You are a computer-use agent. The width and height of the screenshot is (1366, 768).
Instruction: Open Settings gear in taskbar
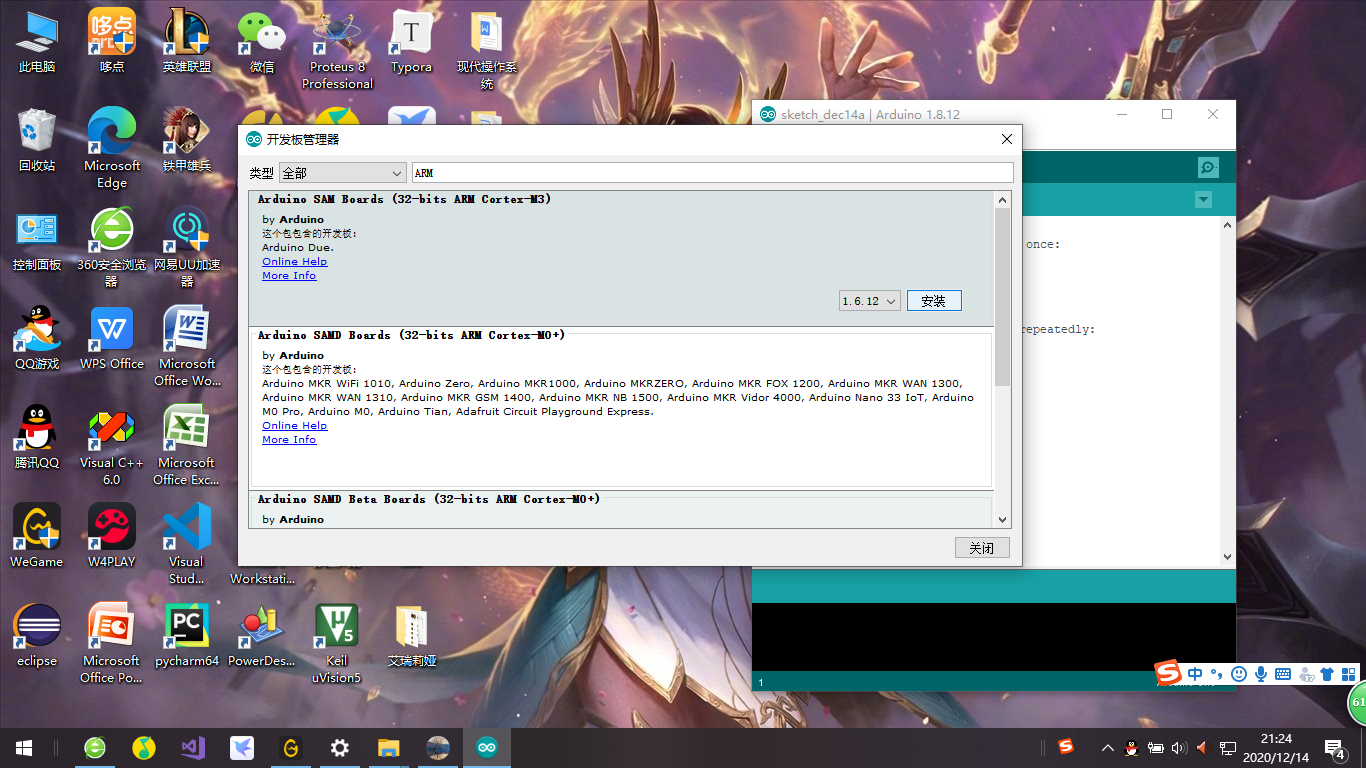coord(340,748)
